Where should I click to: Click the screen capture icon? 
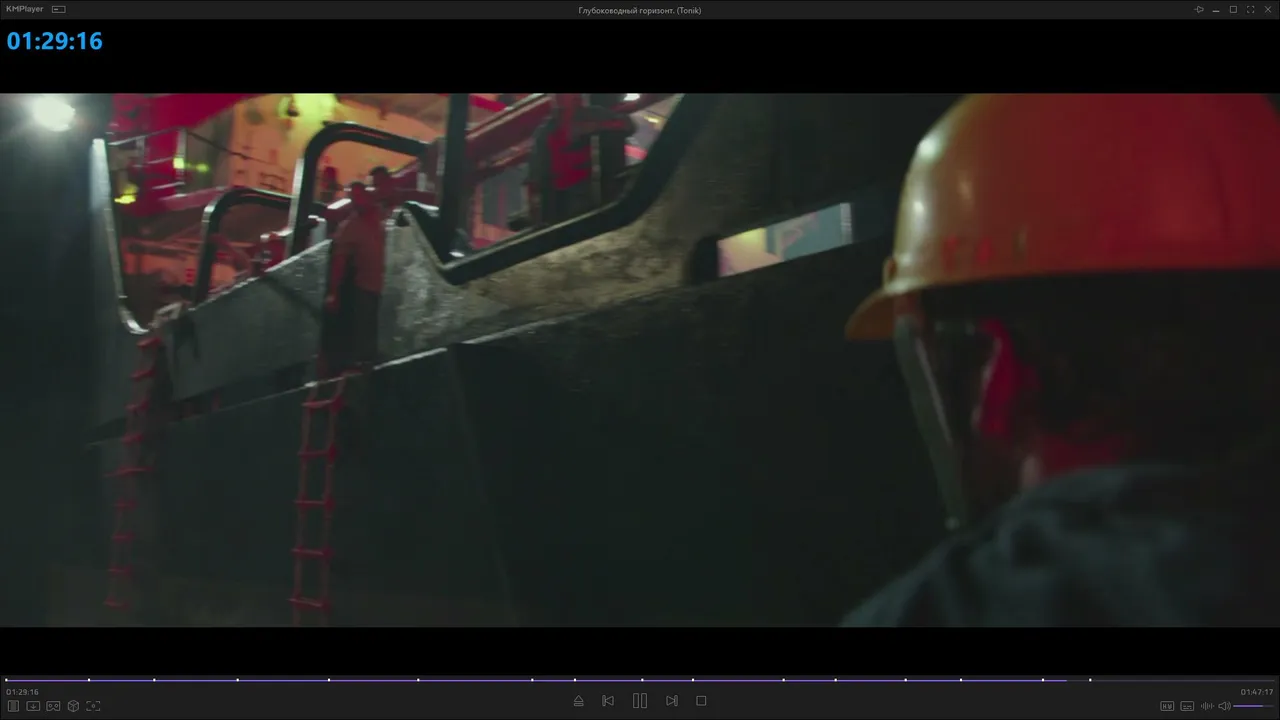pos(93,706)
